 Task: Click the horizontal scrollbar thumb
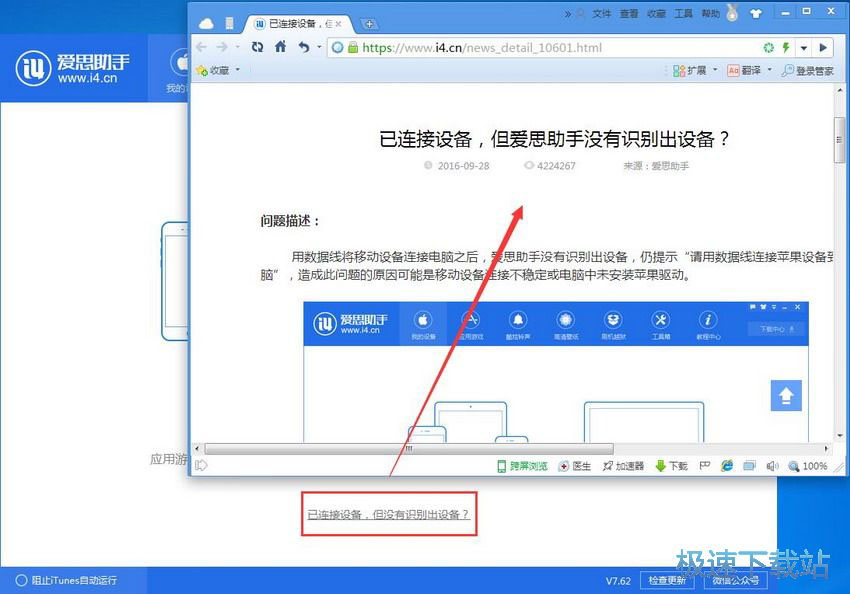pyautogui.click(x=409, y=449)
